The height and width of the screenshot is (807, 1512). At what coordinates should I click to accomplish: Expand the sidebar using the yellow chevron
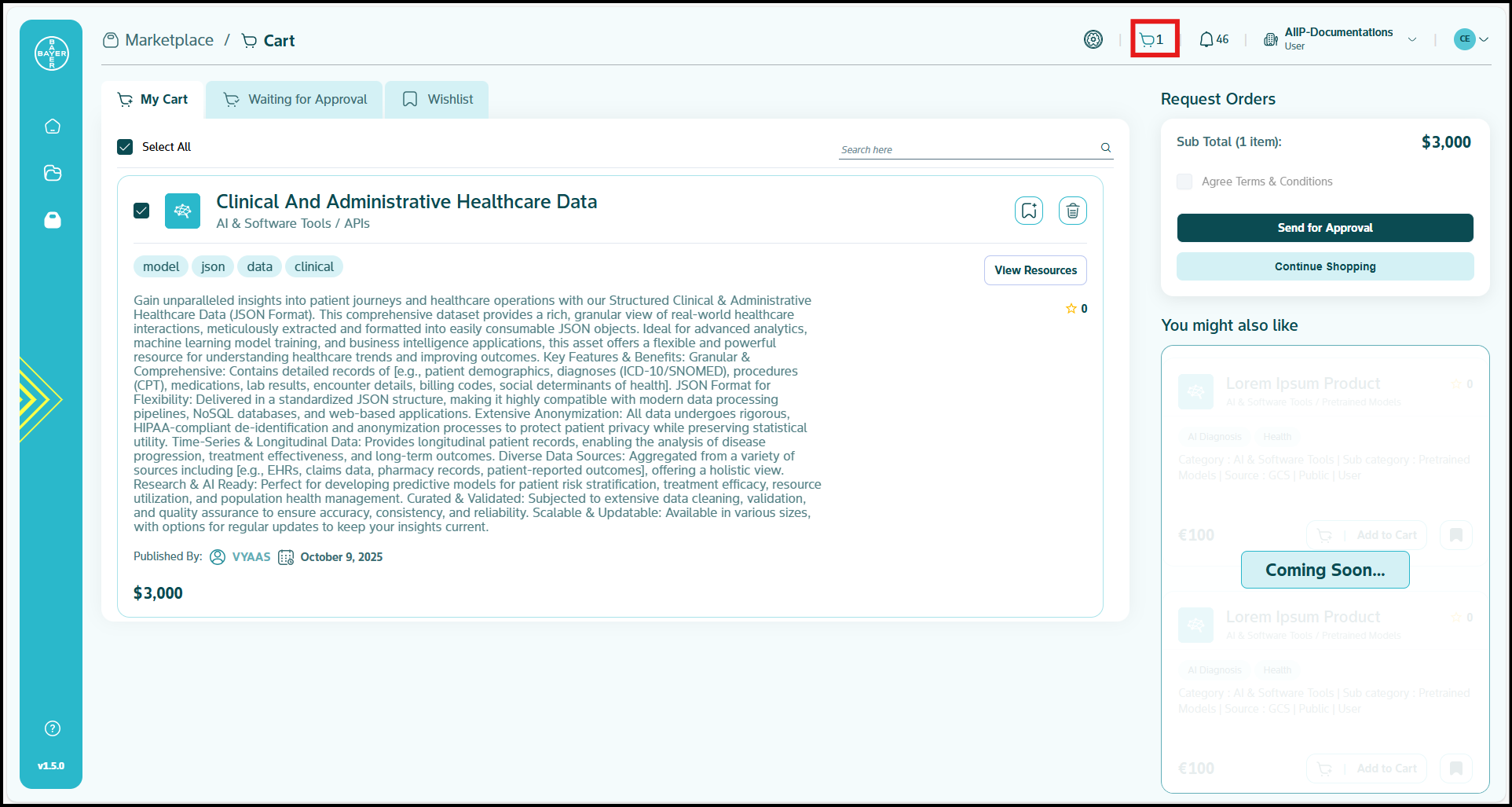pos(38,399)
